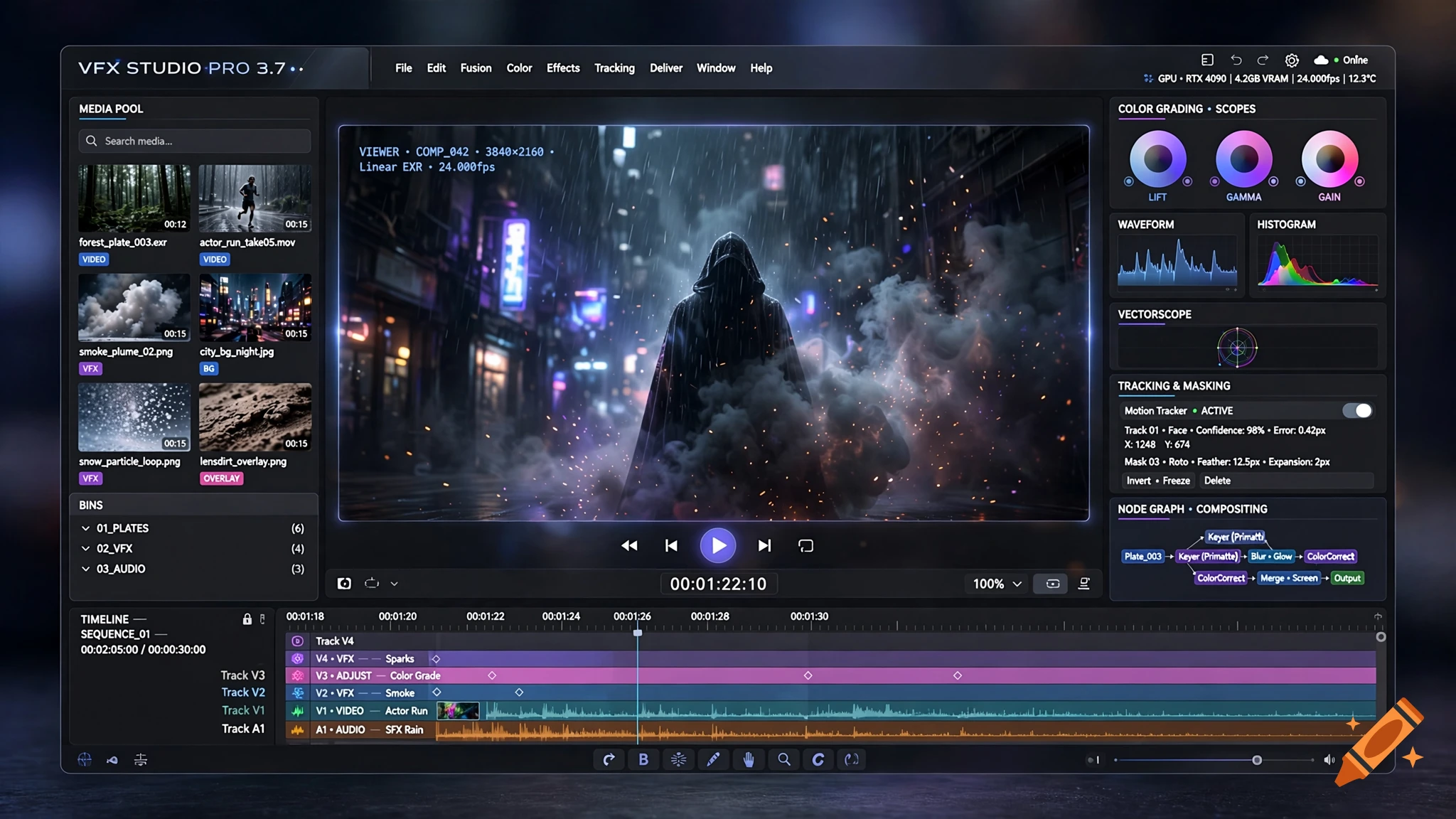Toggle the loop playback button
This screenshot has height=819, width=1456.
(805, 545)
